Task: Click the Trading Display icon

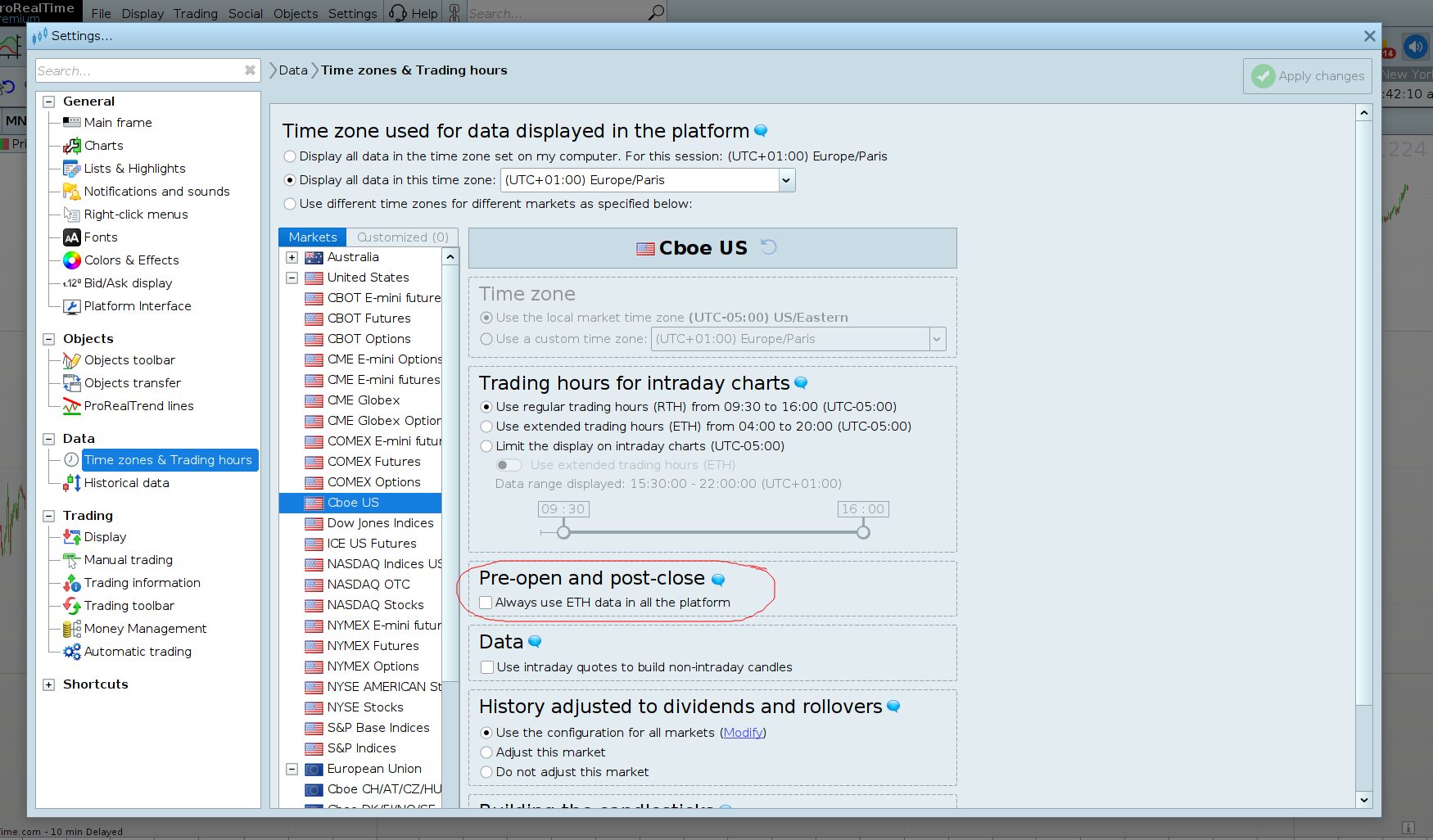Action: [71, 537]
